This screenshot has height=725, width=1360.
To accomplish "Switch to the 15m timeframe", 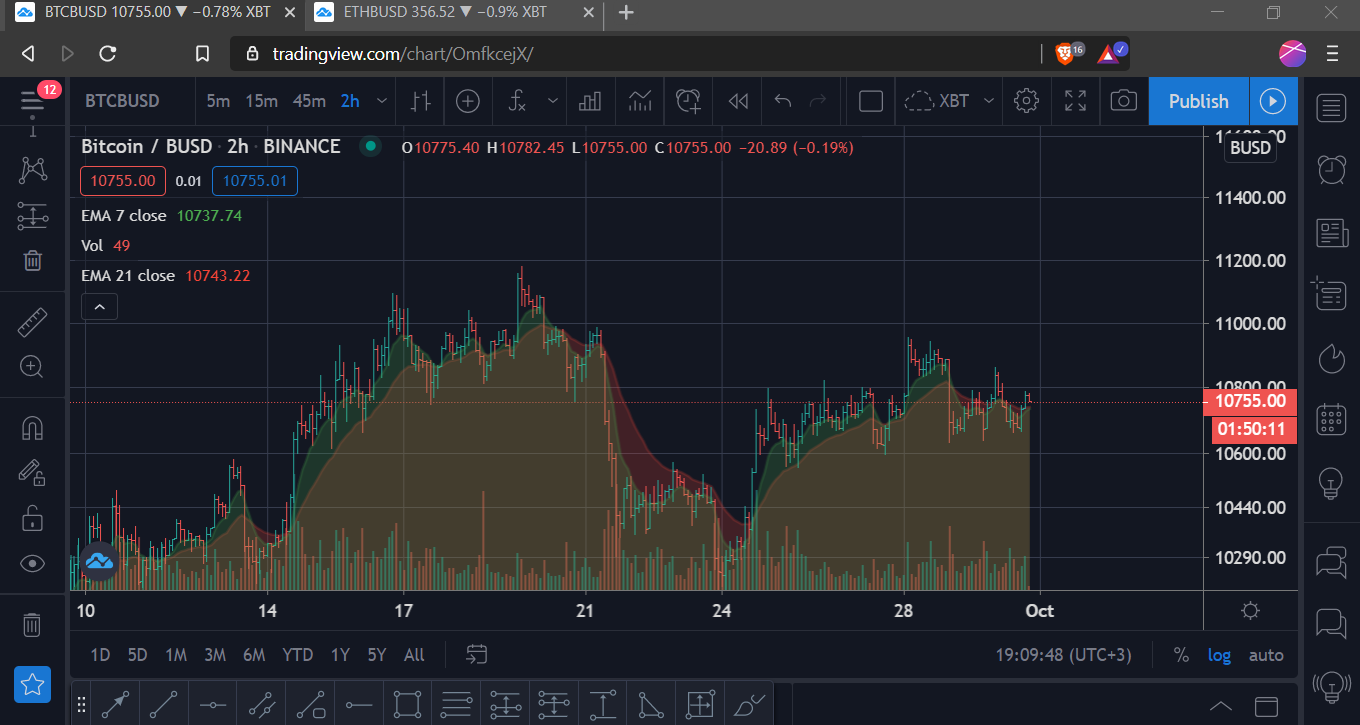I will [261, 101].
